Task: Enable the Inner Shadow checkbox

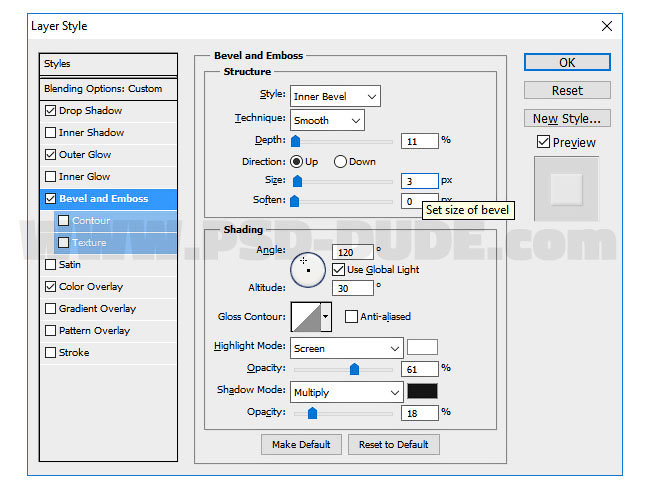Action: click(50, 133)
